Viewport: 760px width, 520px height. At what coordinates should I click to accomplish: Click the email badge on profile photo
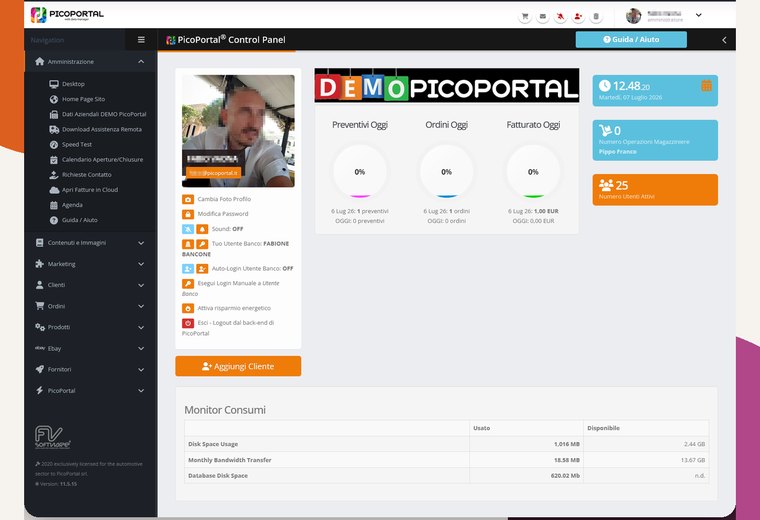click(213, 173)
